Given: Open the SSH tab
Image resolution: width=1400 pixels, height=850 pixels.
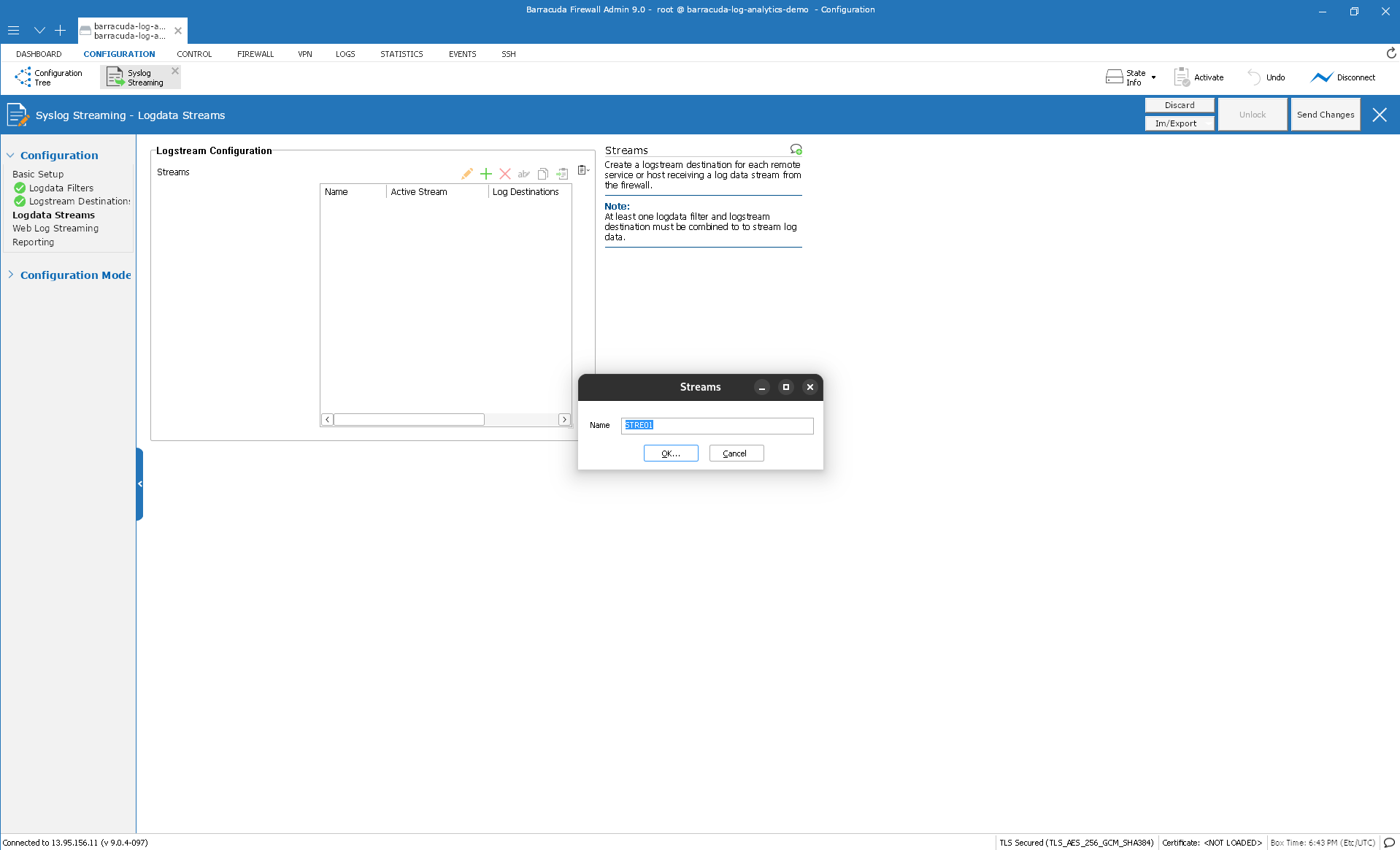Looking at the screenshot, I should (x=509, y=54).
